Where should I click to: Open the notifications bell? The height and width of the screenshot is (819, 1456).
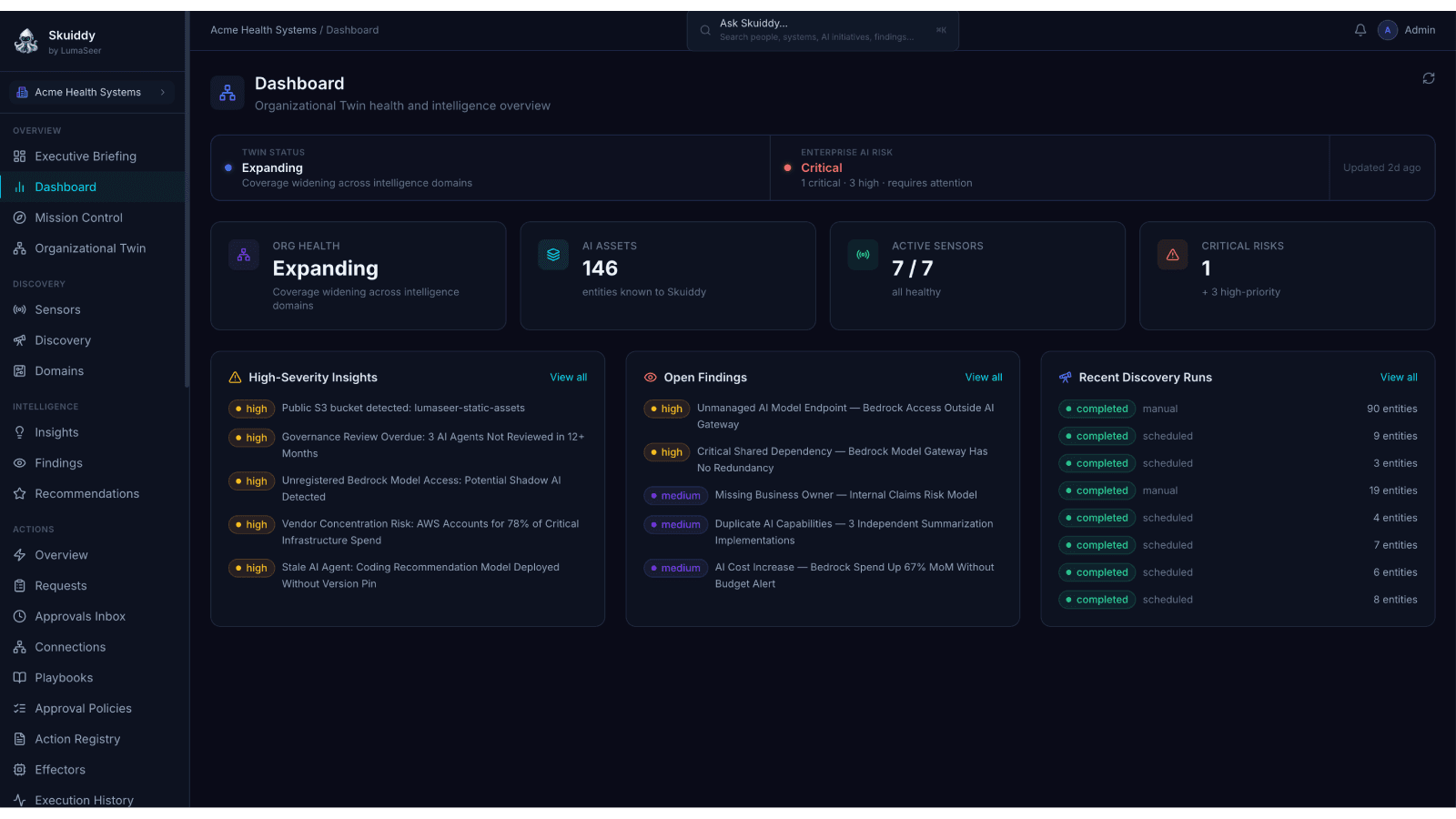click(x=1360, y=30)
